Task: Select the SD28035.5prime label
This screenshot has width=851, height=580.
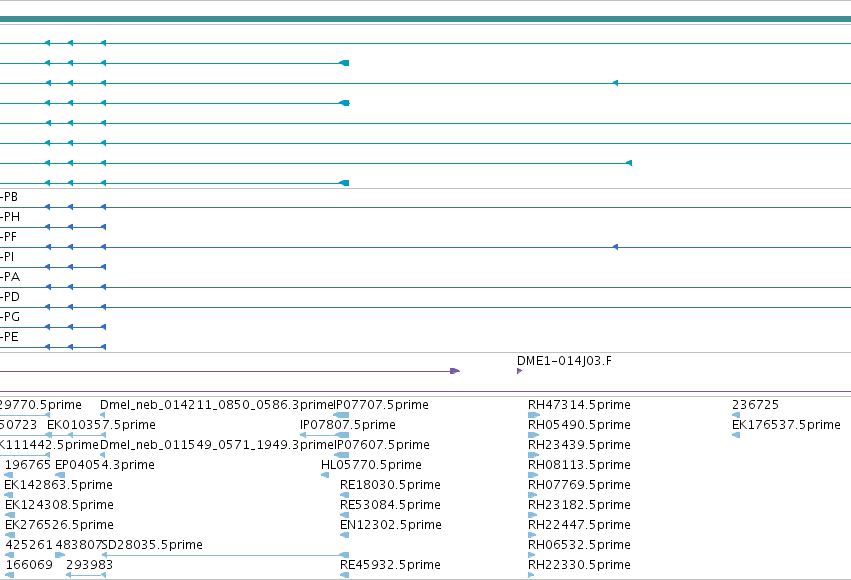Action: click(152, 545)
